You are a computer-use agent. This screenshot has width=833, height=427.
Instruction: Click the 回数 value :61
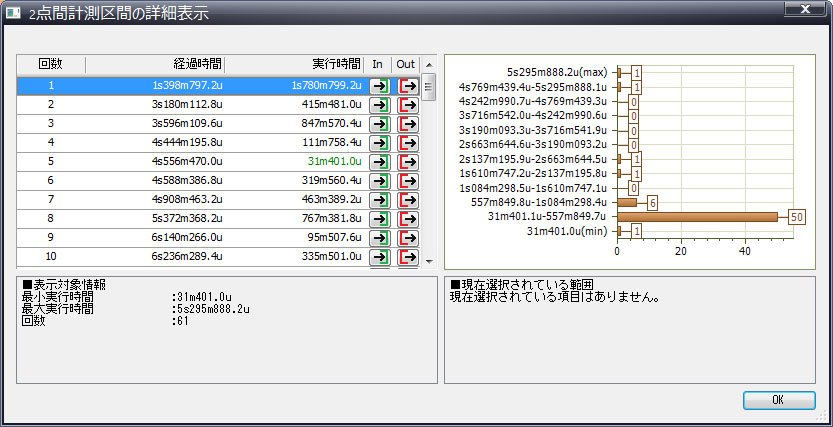coord(180,321)
